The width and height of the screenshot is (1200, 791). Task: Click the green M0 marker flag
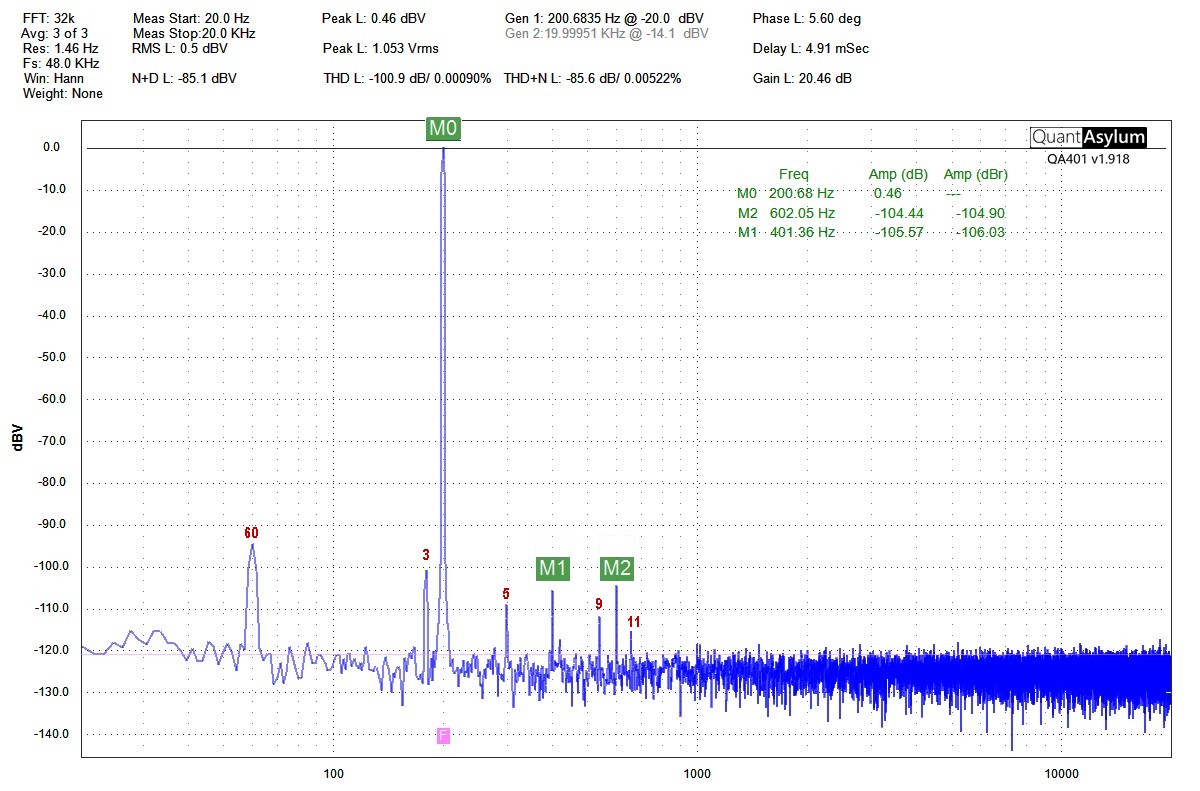[x=443, y=129]
